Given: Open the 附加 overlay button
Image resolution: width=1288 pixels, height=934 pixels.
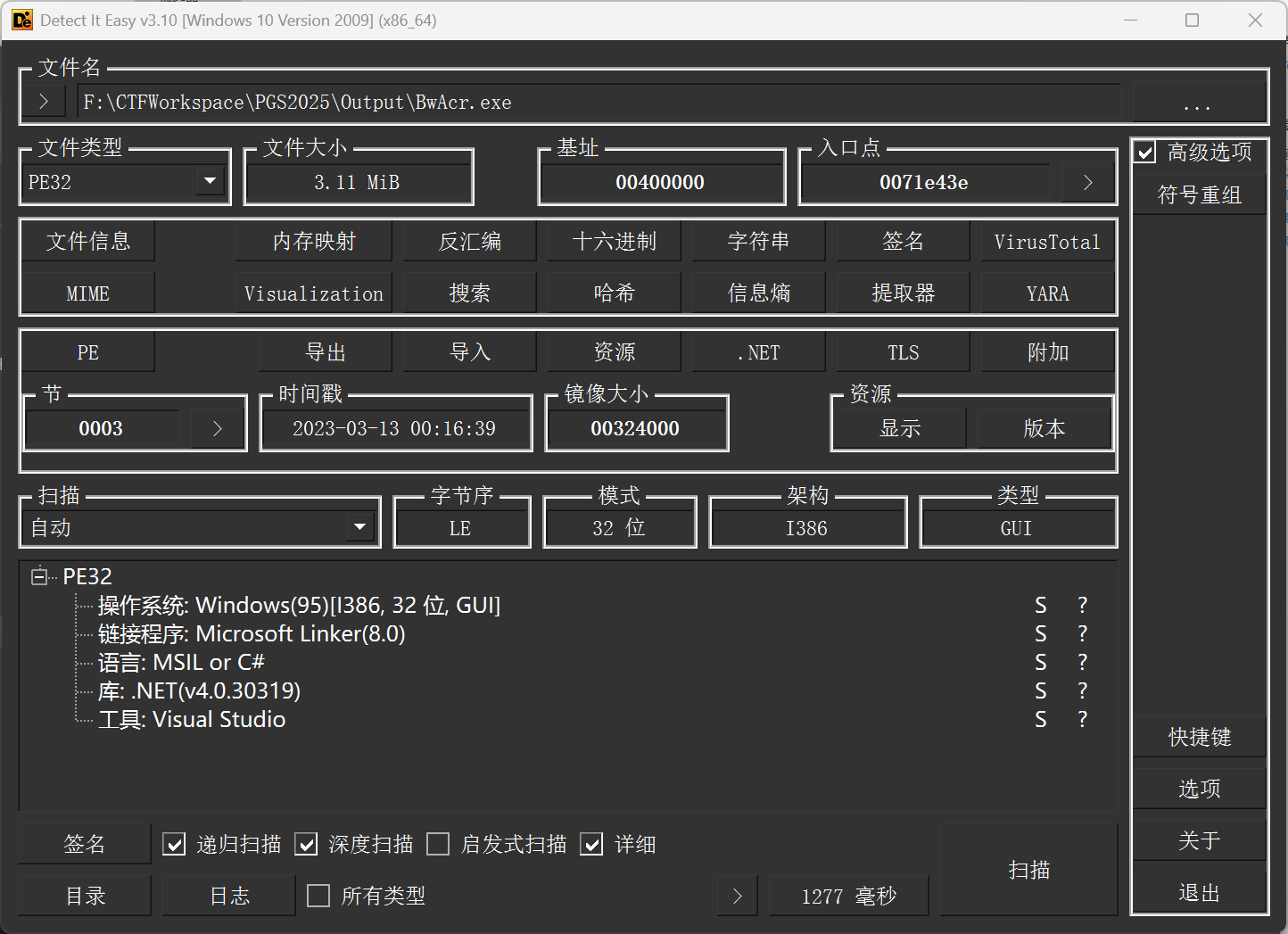Looking at the screenshot, I should pyautogui.click(x=1047, y=351).
